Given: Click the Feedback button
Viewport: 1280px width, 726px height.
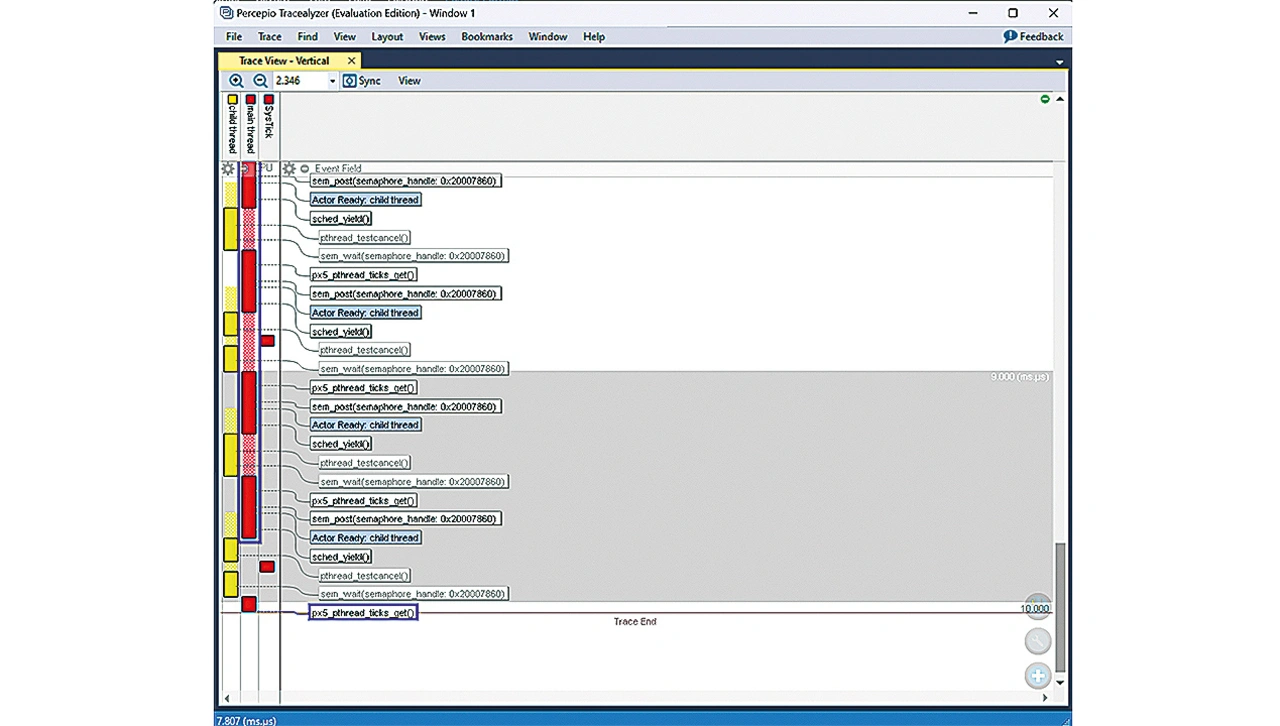Looking at the screenshot, I should [x=1034, y=37].
